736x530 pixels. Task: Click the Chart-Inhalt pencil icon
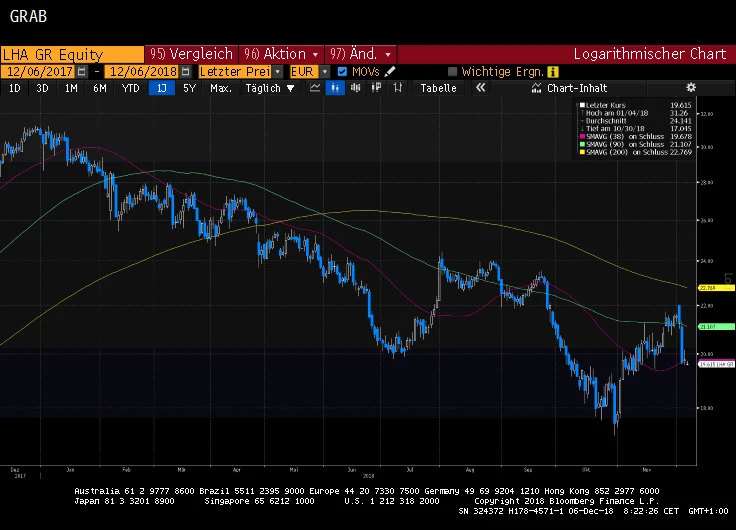537,88
